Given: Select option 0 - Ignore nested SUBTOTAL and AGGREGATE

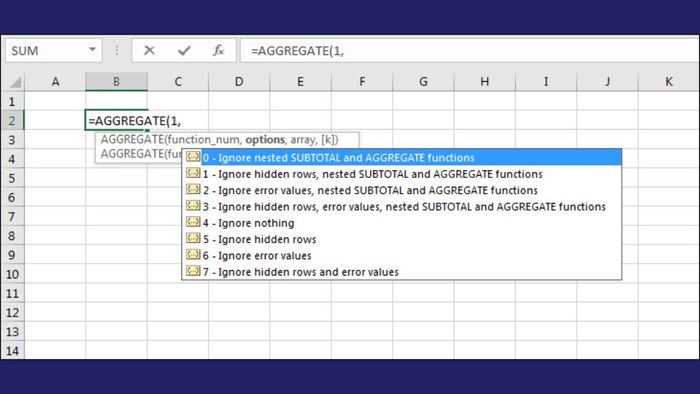Looking at the screenshot, I should 402,158.
